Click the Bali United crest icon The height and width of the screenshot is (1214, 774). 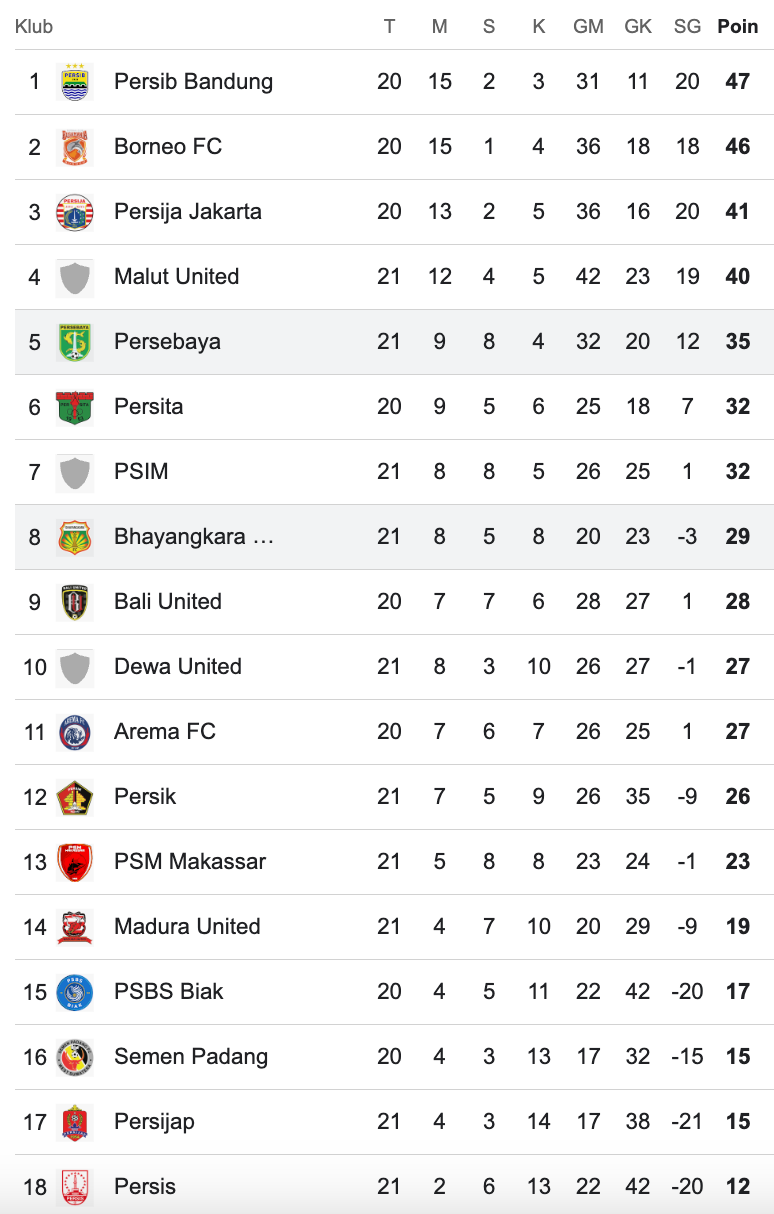coord(75,602)
